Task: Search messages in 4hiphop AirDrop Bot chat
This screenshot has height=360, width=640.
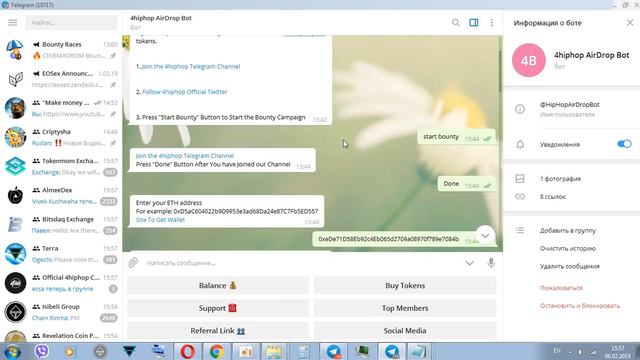Action: [456, 22]
